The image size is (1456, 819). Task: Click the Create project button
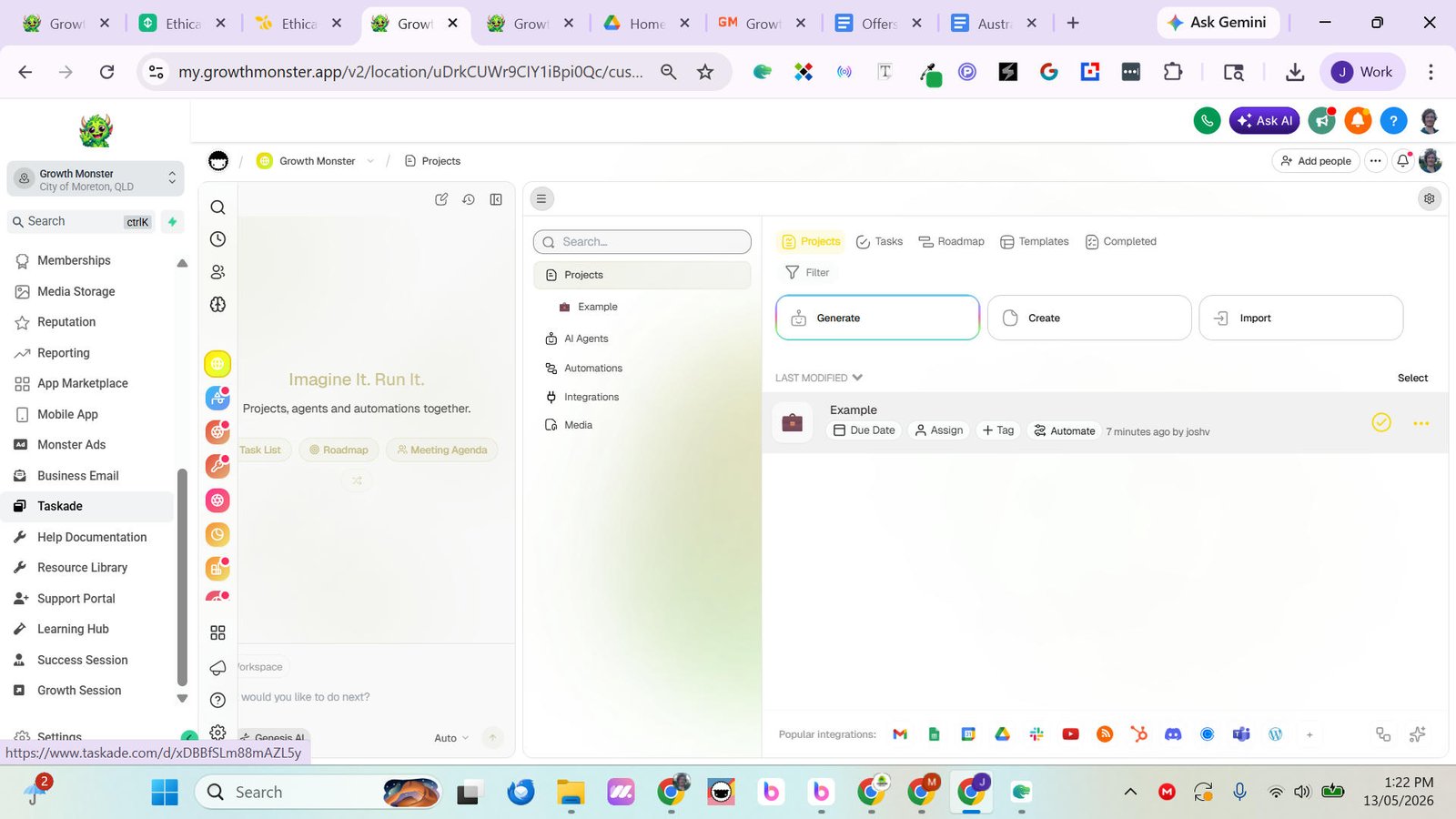coord(1089,318)
